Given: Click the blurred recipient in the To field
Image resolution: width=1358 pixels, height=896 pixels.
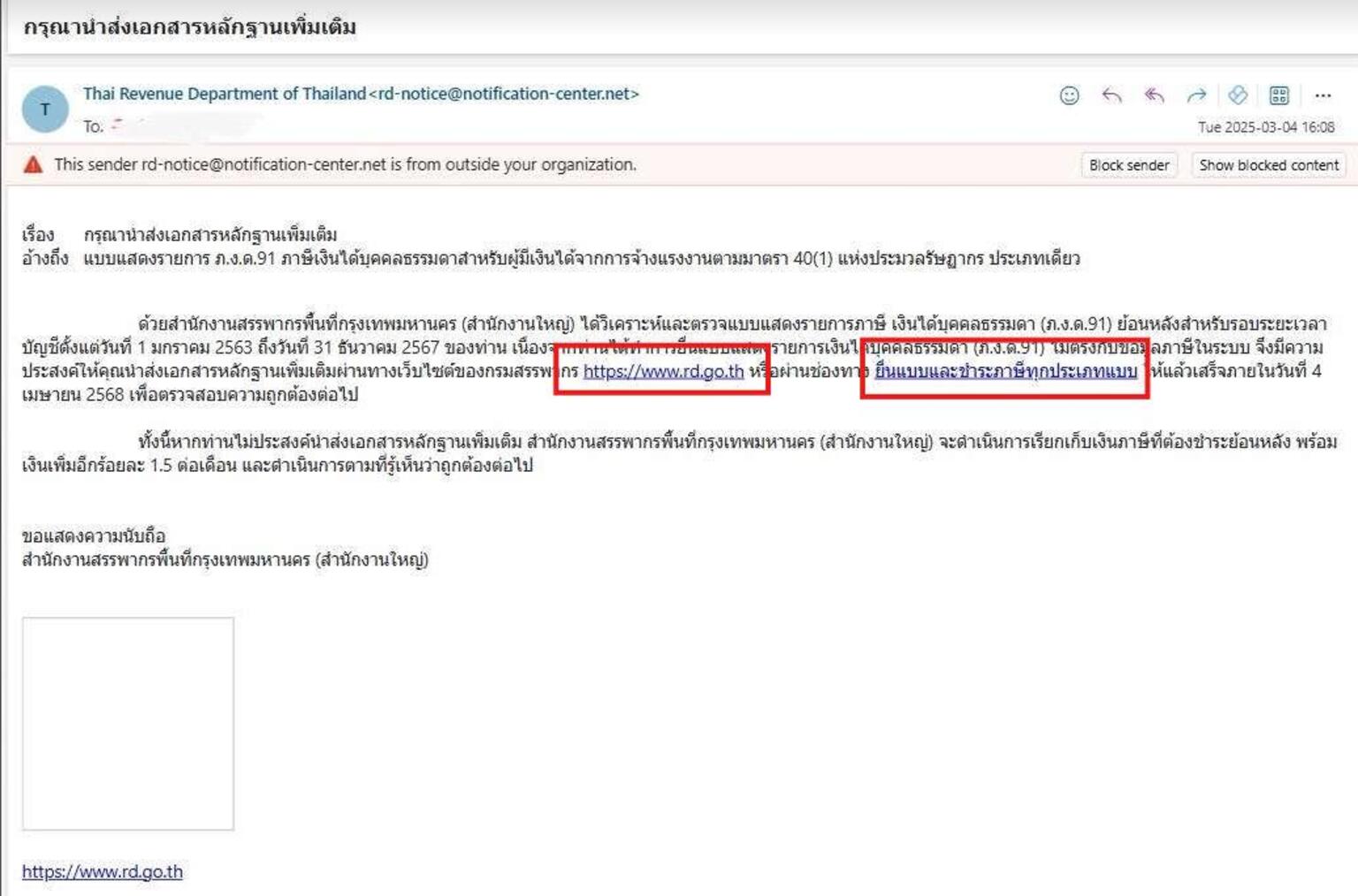Looking at the screenshot, I should tap(186, 126).
